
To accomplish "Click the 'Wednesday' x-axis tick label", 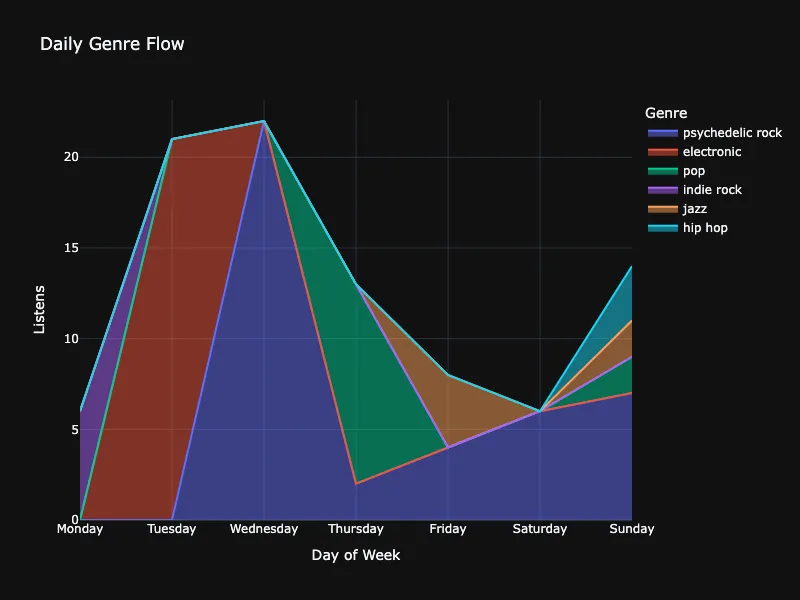I will (x=264, y=529).
